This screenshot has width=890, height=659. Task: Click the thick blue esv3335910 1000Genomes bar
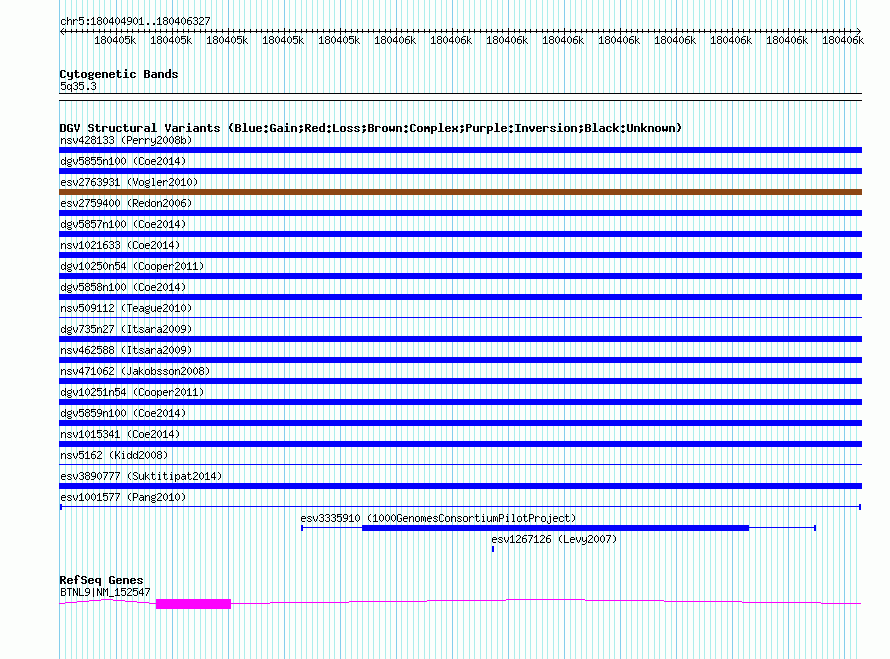tap(555, 527)
